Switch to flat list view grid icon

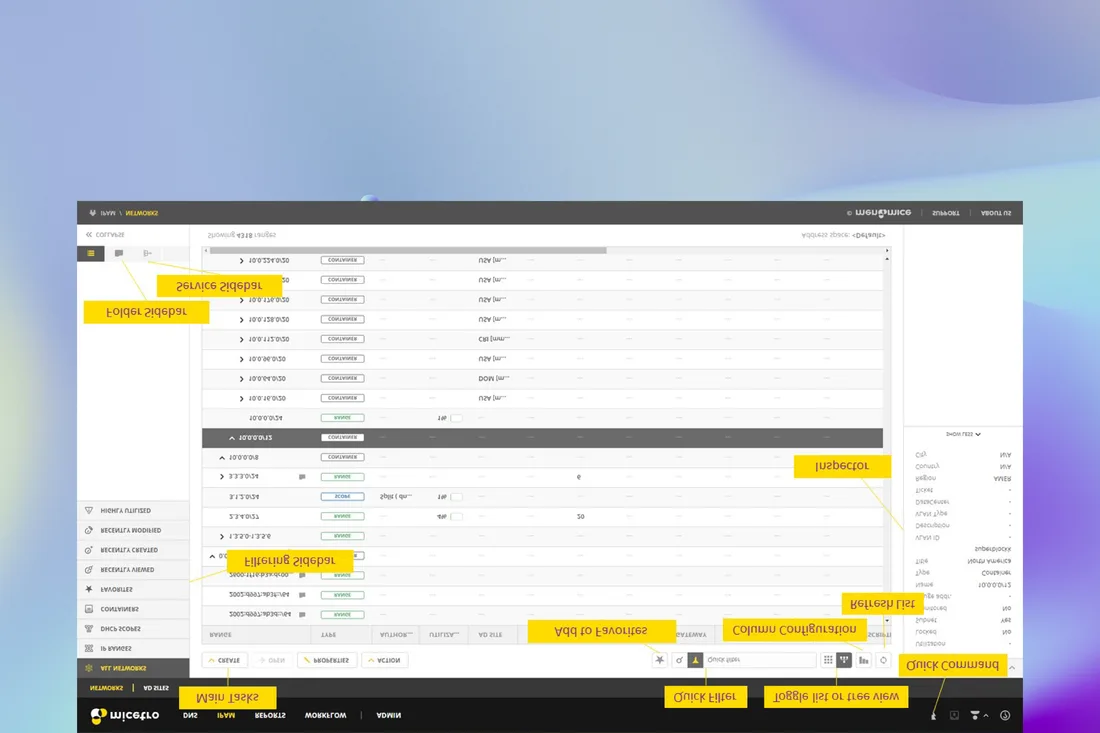[x=828, y=660]
